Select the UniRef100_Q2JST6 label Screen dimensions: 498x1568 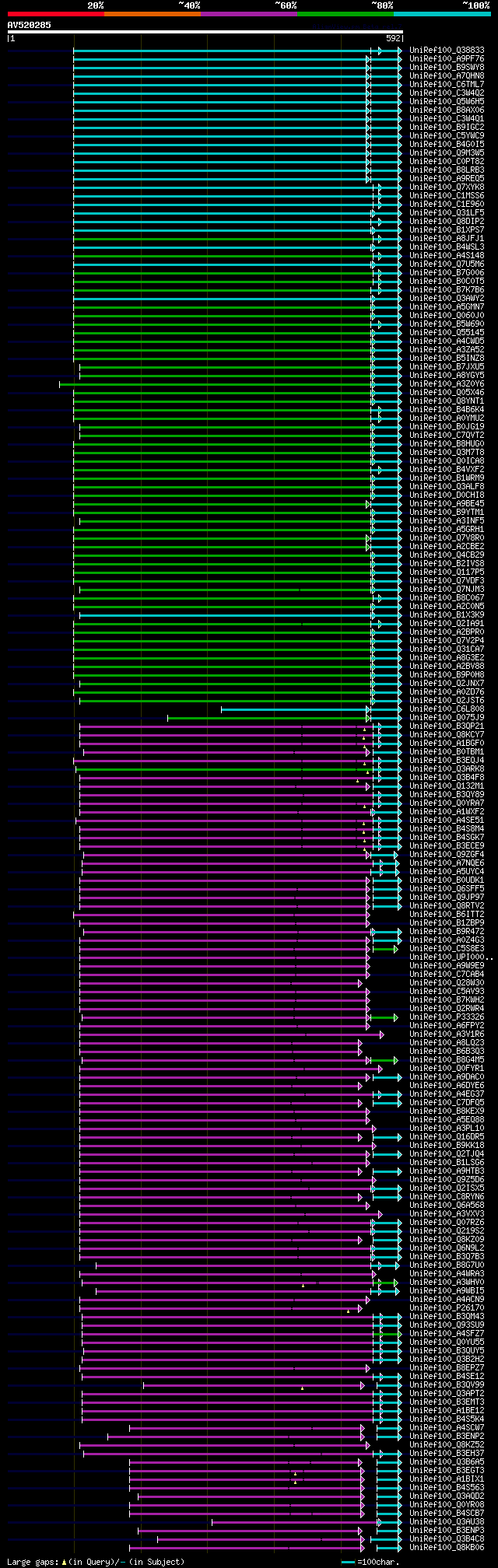[447, 701]
